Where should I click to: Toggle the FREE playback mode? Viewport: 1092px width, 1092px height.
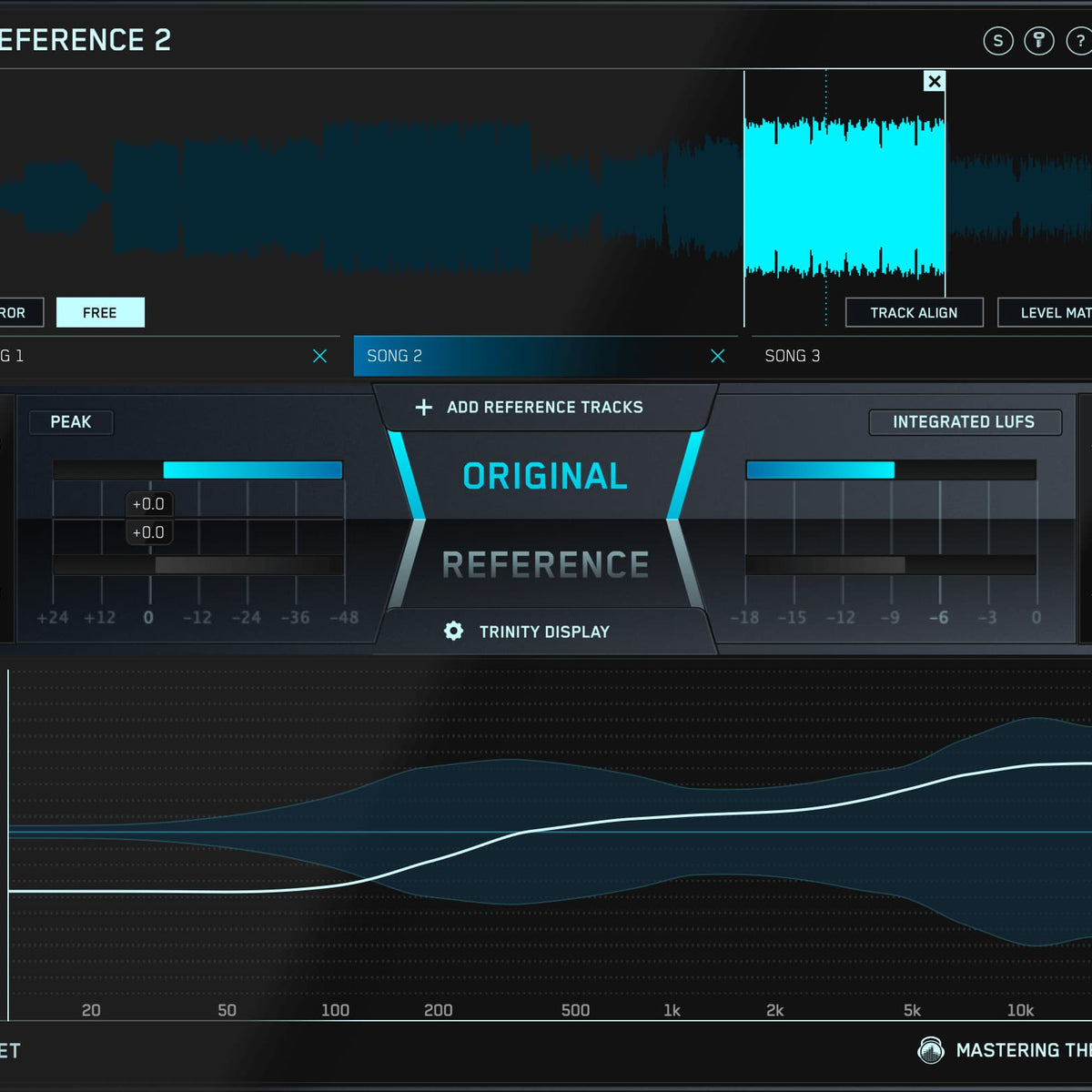pos(100,312)
